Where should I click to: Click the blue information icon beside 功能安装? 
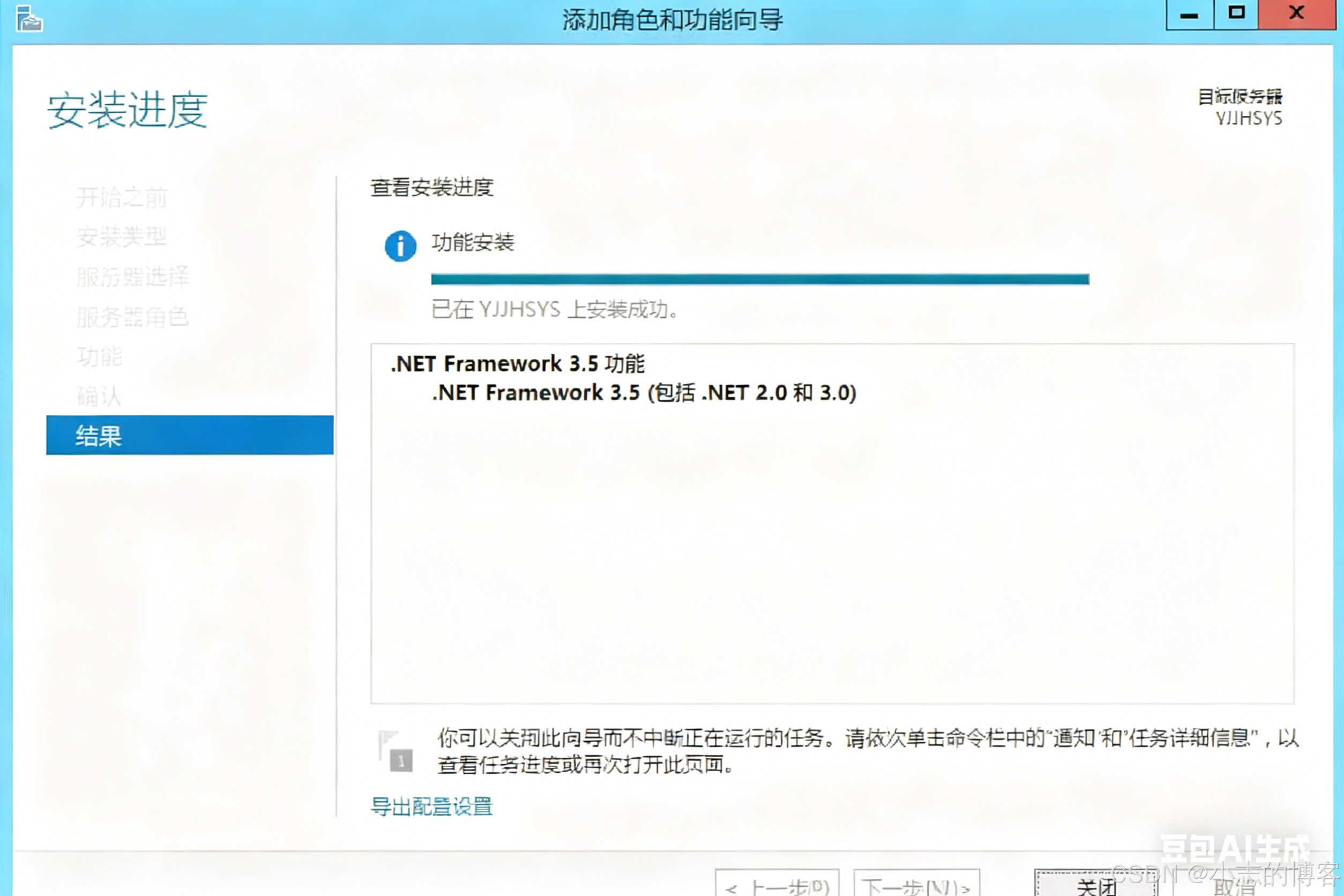[400, 247]
